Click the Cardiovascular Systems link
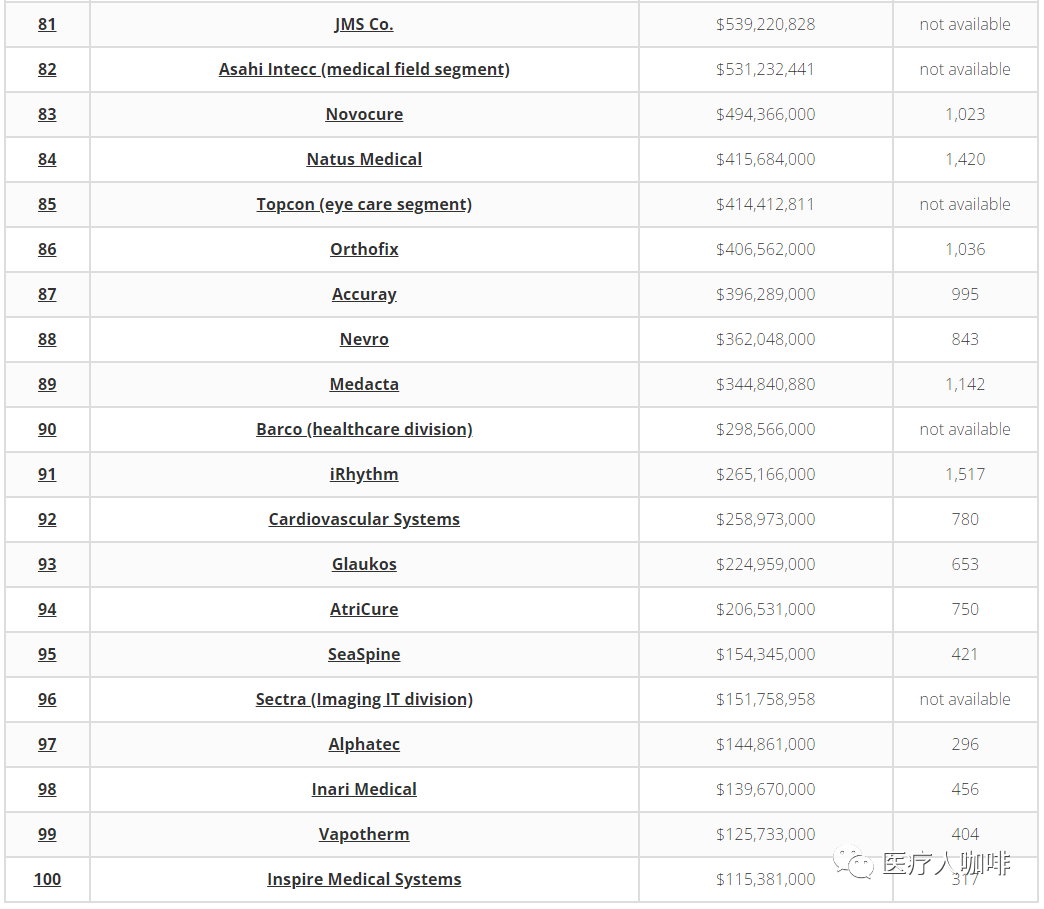Viewport: 1044px width, 909px height. 364,519
